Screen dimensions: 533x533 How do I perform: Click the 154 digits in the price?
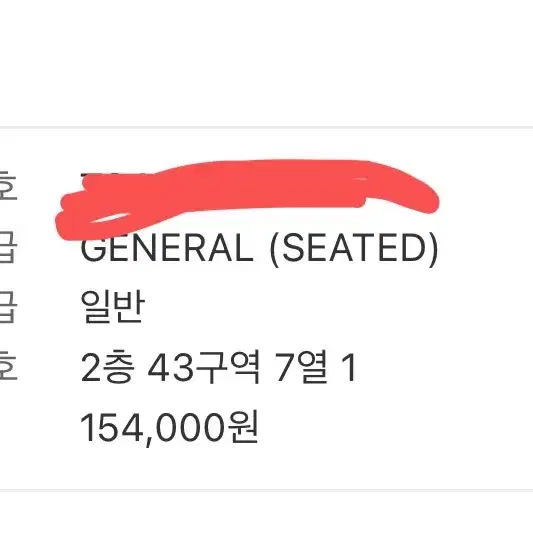point(111,427)
